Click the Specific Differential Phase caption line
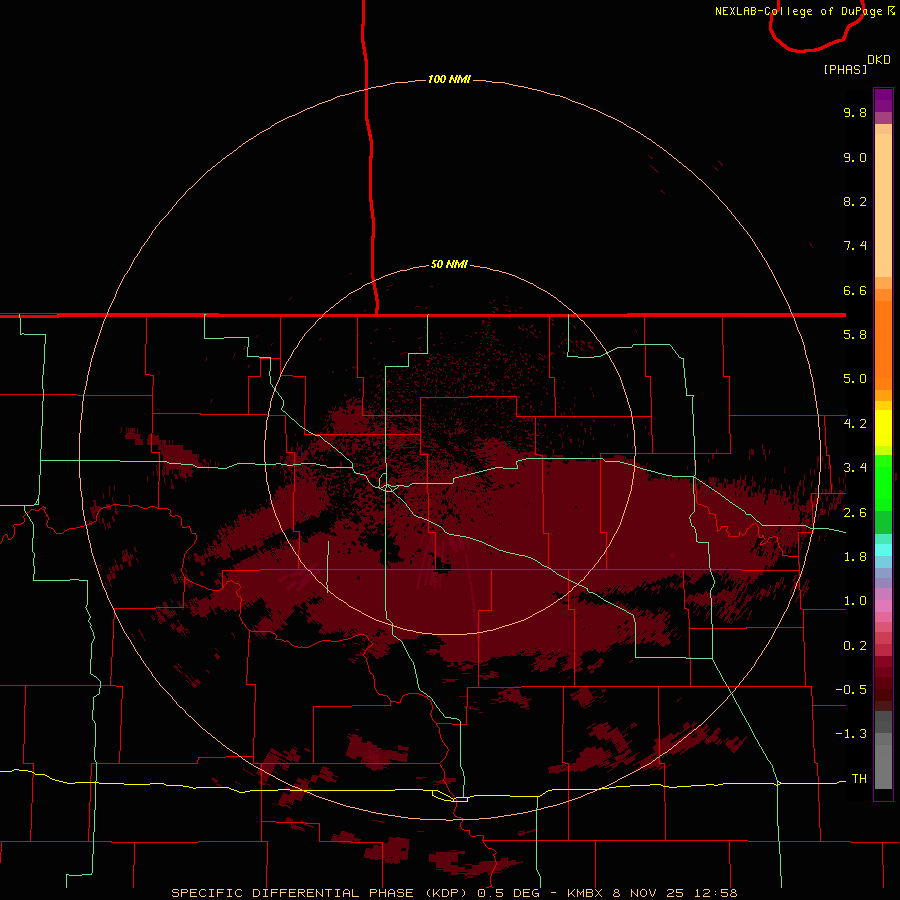This screenshot has width=900, height=900. point(454,893)
